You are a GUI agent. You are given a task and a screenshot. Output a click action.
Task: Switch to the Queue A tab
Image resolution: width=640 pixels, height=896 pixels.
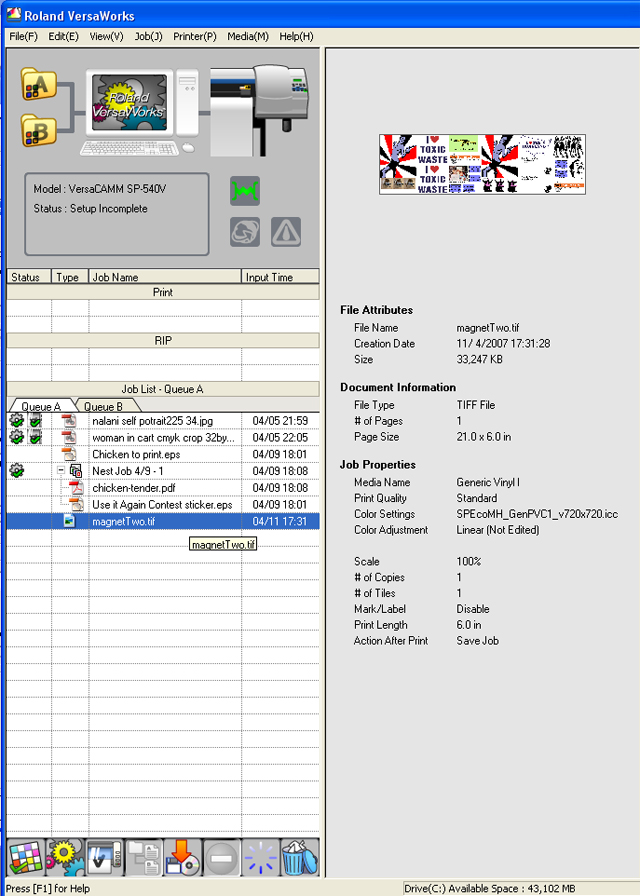click(x=41, y=406)
